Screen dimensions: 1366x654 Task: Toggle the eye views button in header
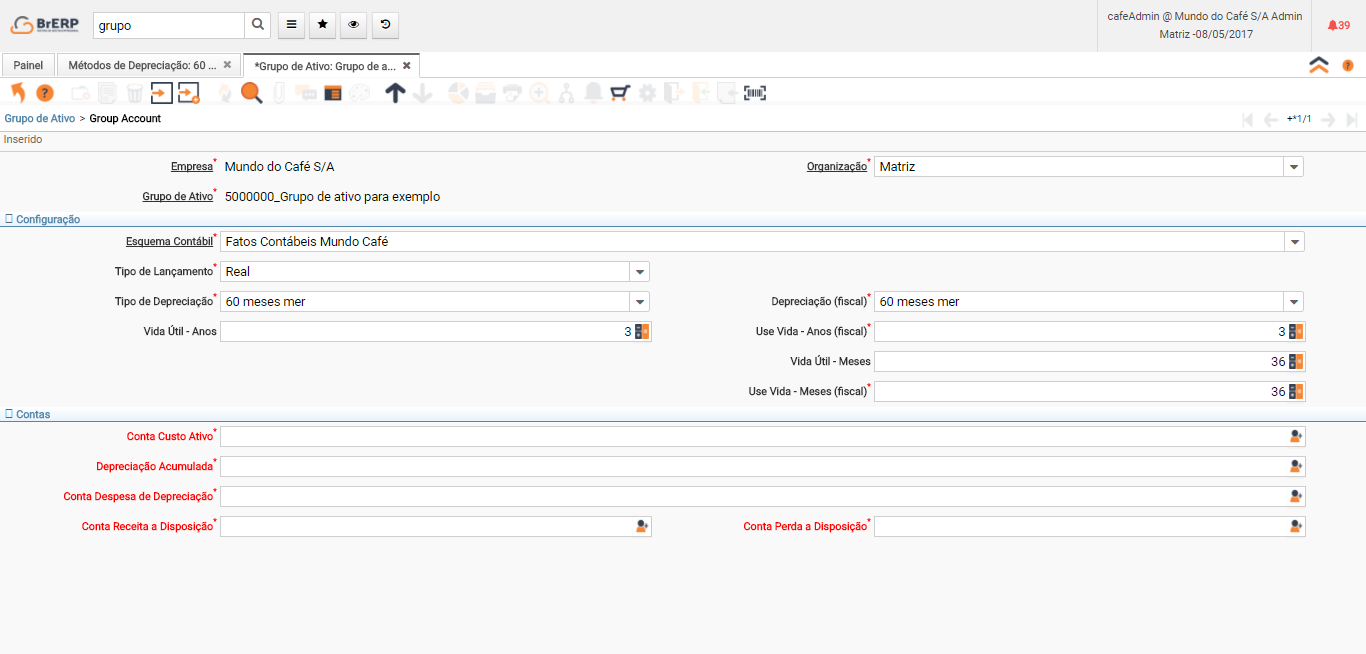click(x=353, y=25)
